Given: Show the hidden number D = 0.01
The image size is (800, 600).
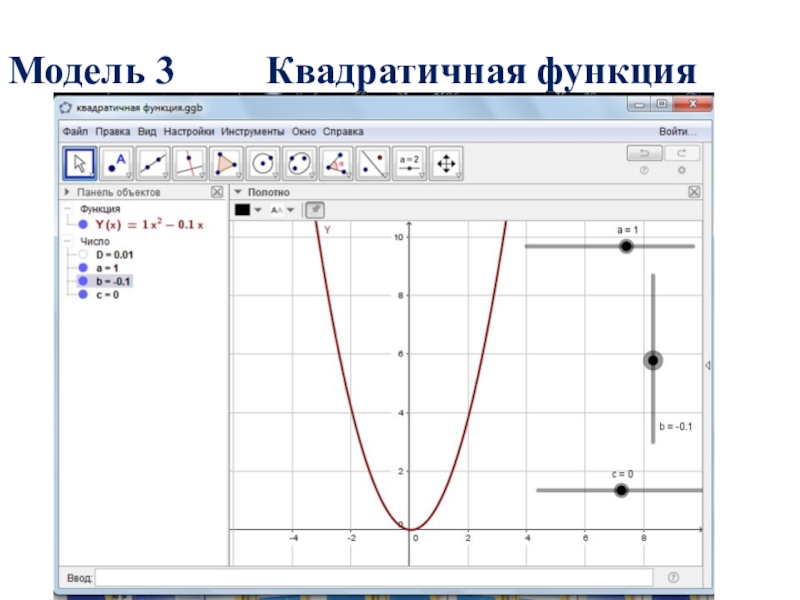Looking at the screenshot, I should [x=83, y=255].
